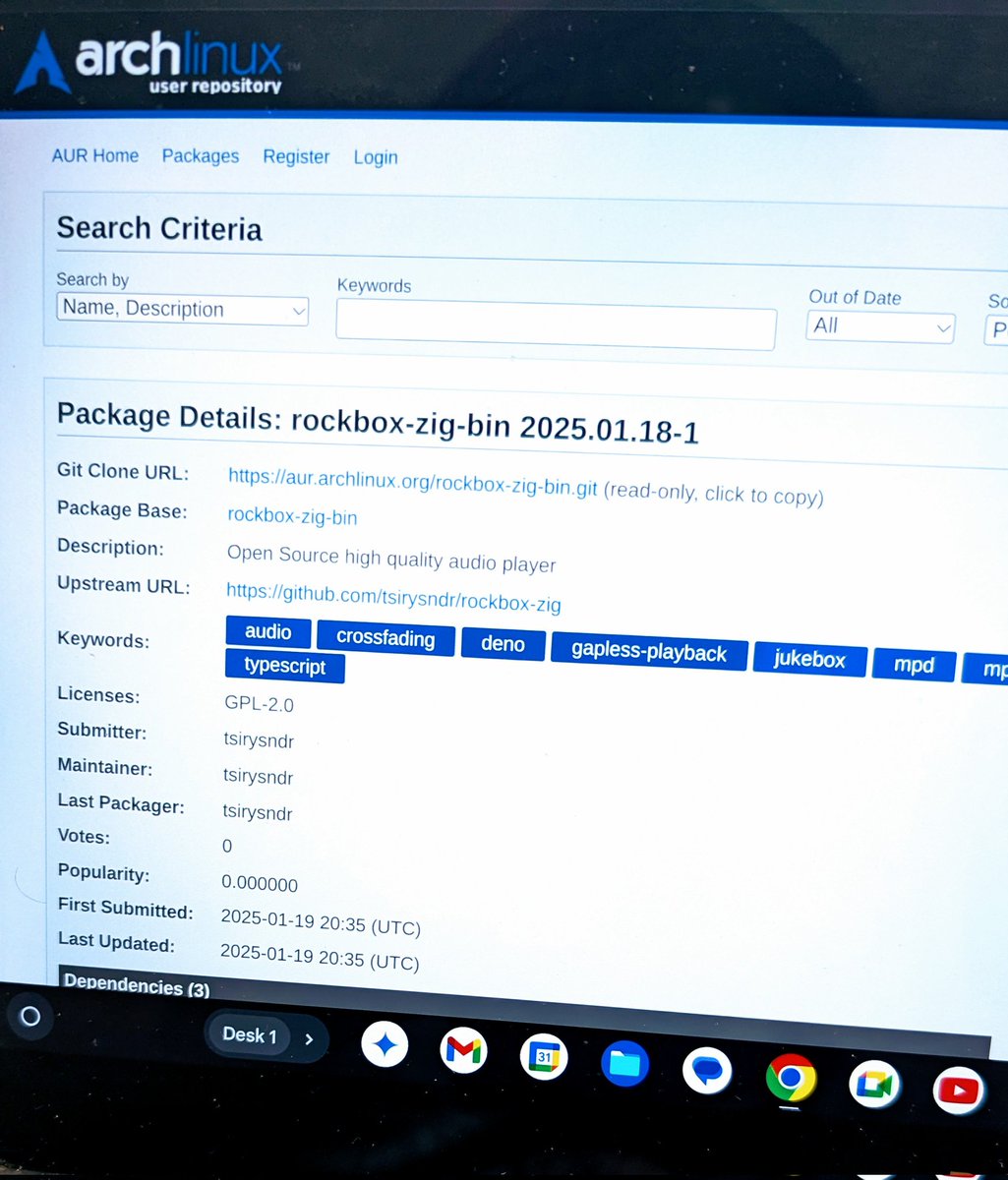Viewport: 1008px width, 1180px height.
Task: Click the Last Packager value tsirysndr
Action: [x=258, y=812]
